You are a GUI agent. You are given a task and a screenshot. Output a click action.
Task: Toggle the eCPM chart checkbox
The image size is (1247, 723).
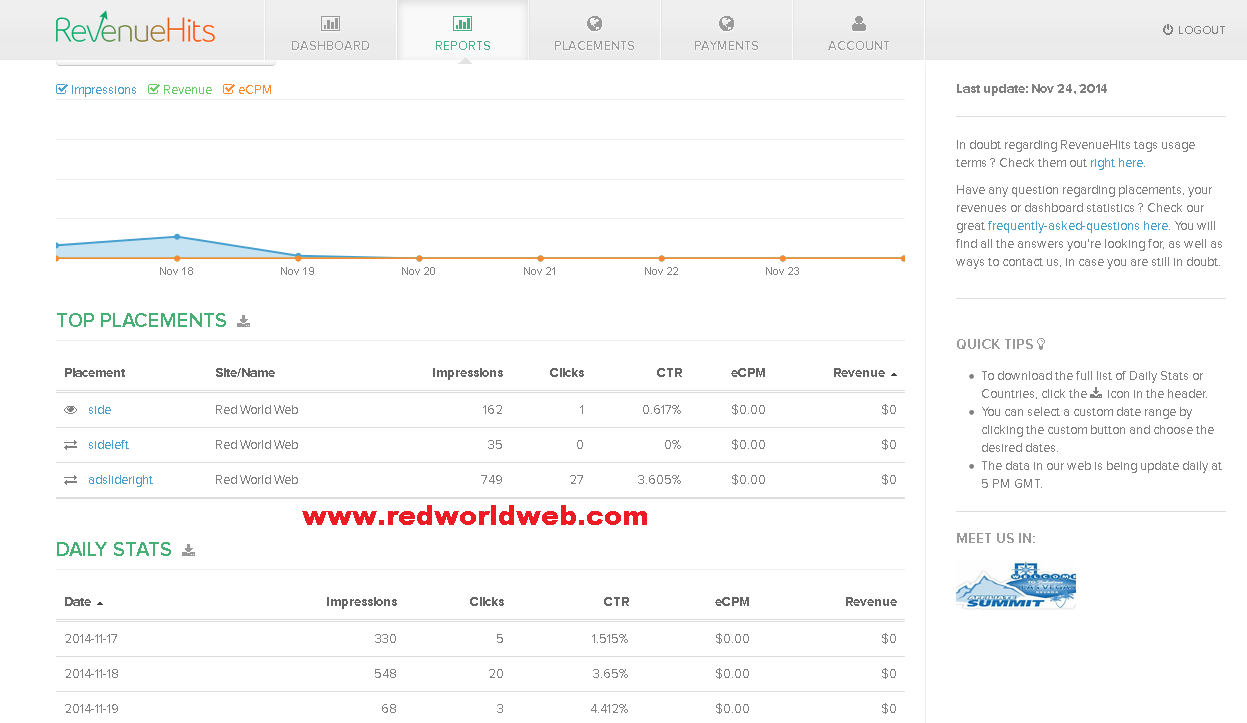tap(229, 89)
